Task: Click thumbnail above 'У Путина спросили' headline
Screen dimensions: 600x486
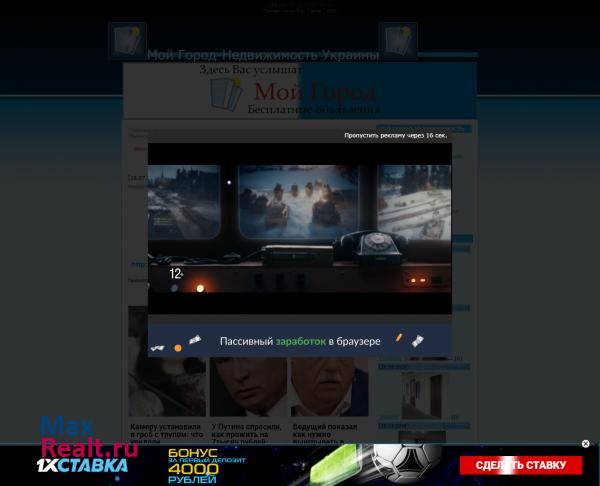Action: (x=248, y=387)
